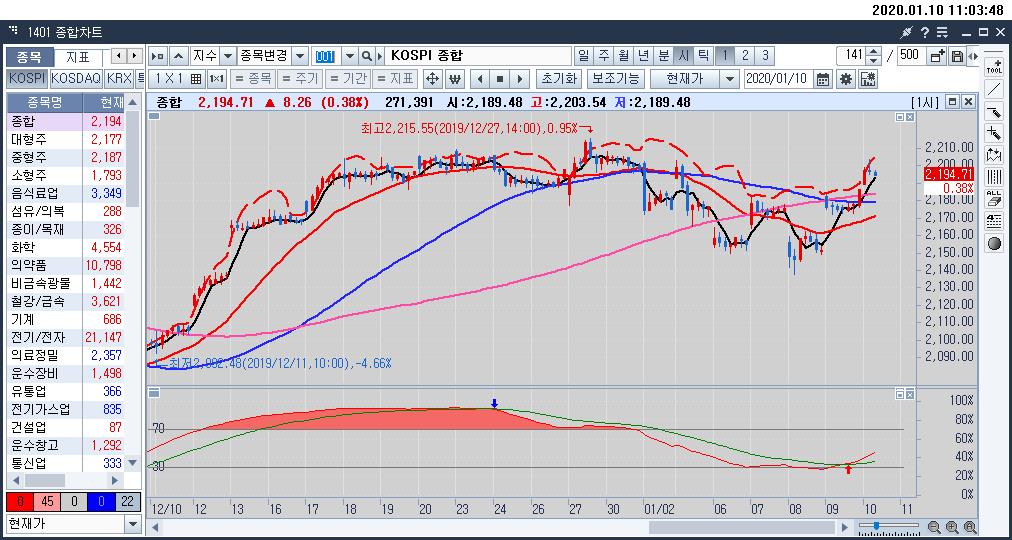This screenshot has width=1012, height=540.
Task: Click the 1x1 small layout icon
Action: [217, 79]
